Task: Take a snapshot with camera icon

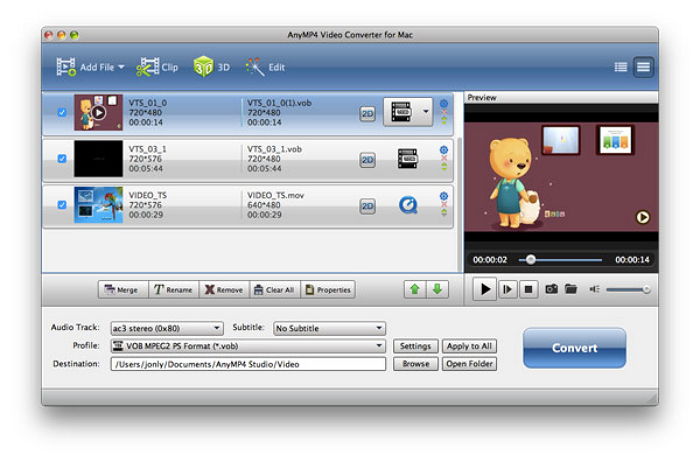Action: [x=551, y=289]
